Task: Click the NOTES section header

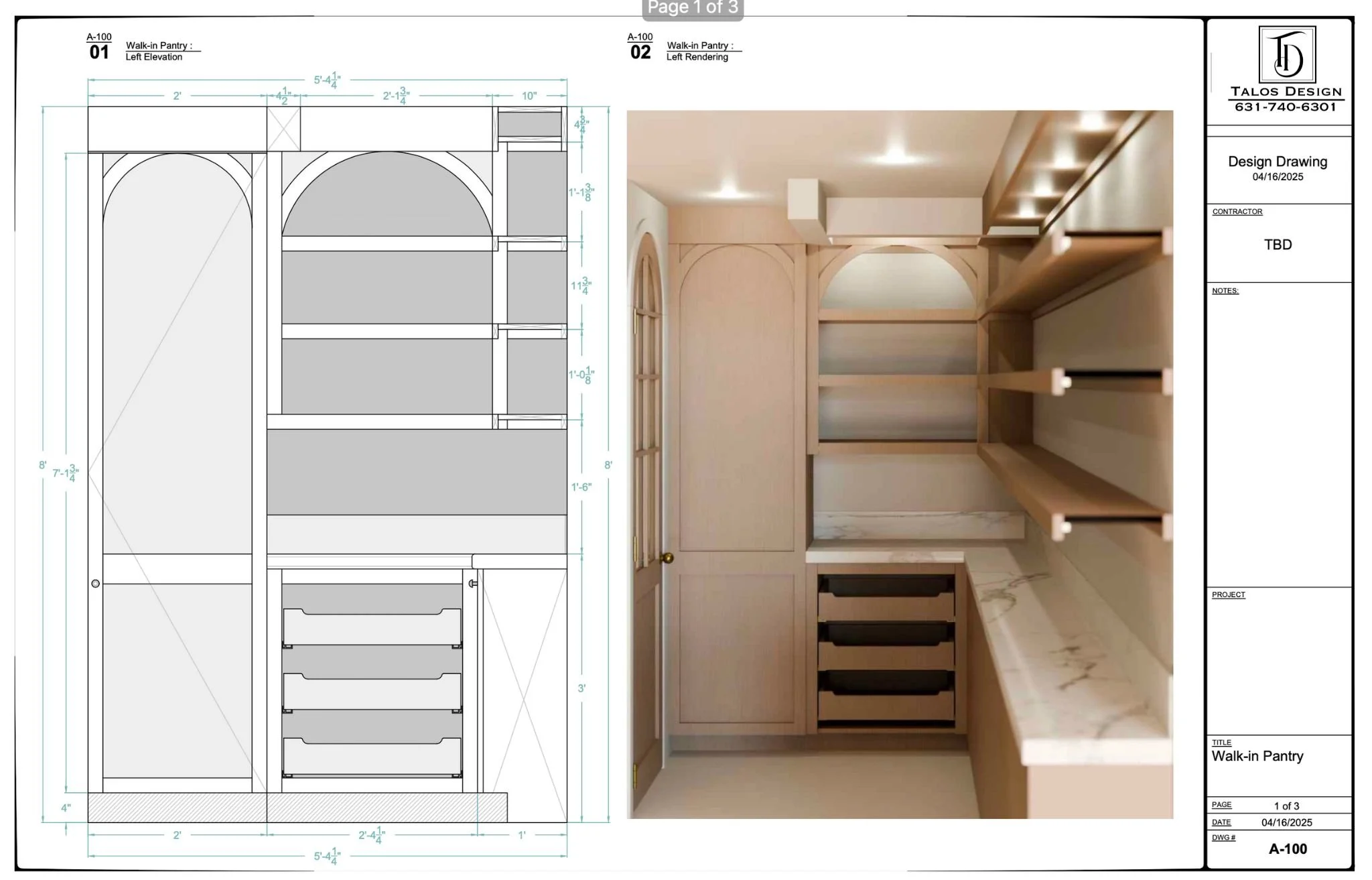Action: (1225, 292)
